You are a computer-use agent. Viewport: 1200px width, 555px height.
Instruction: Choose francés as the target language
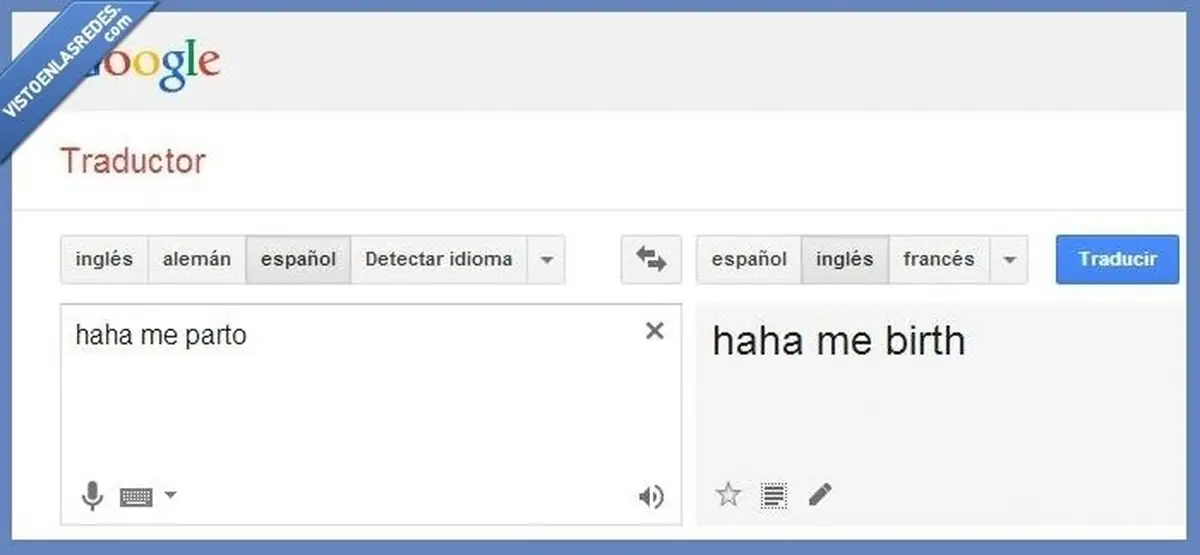pos(939,260)
